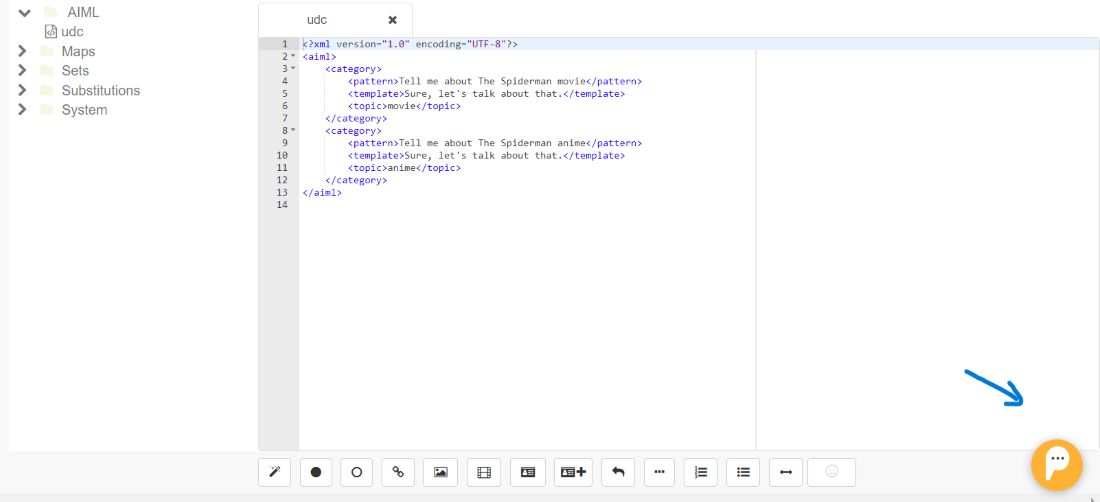Click the card icon button
Screen dimensions: 1100x502
point(528,473)
